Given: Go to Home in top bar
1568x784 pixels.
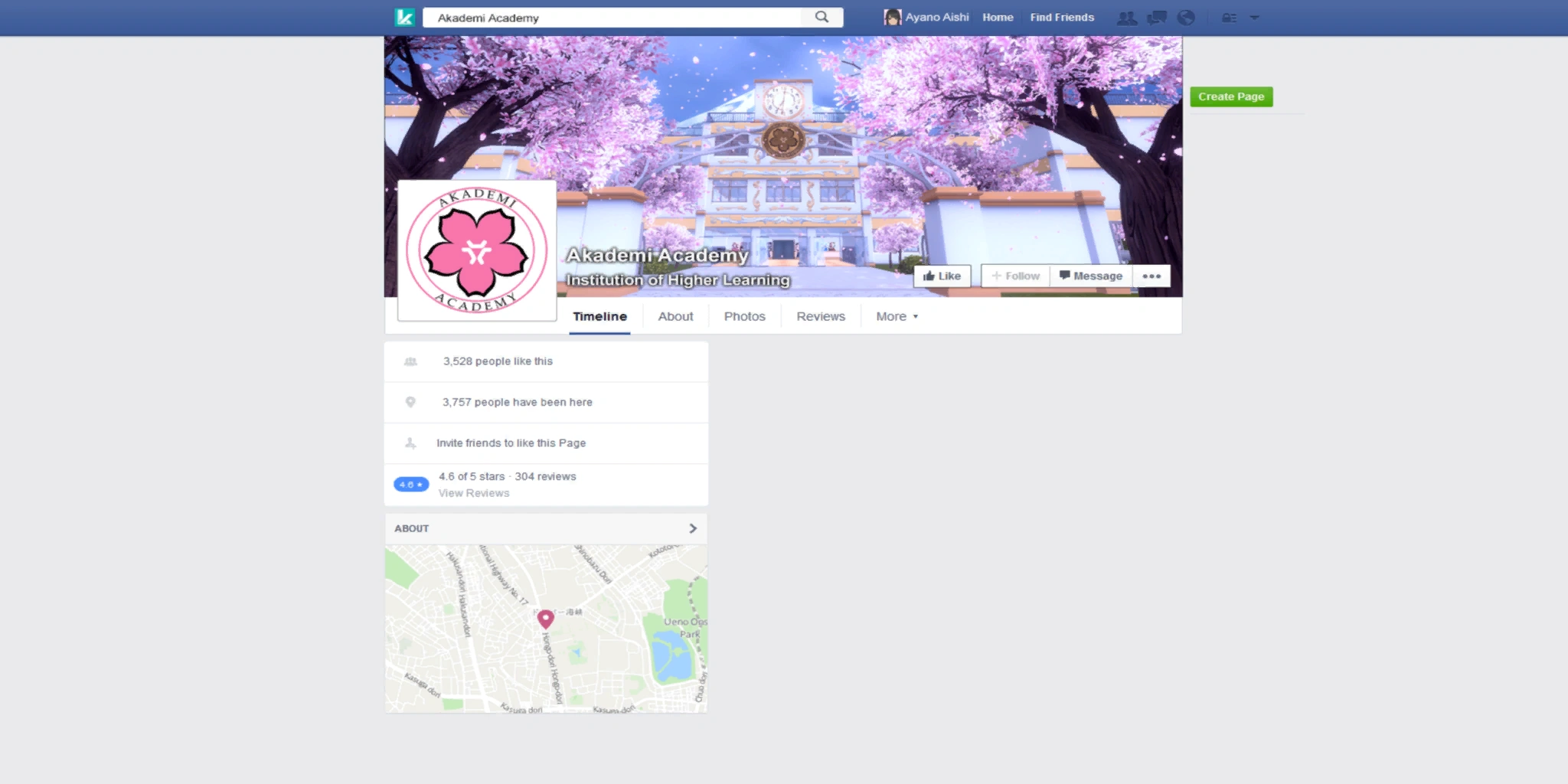Looking at the screenshot, I should (x=998, y=17).
